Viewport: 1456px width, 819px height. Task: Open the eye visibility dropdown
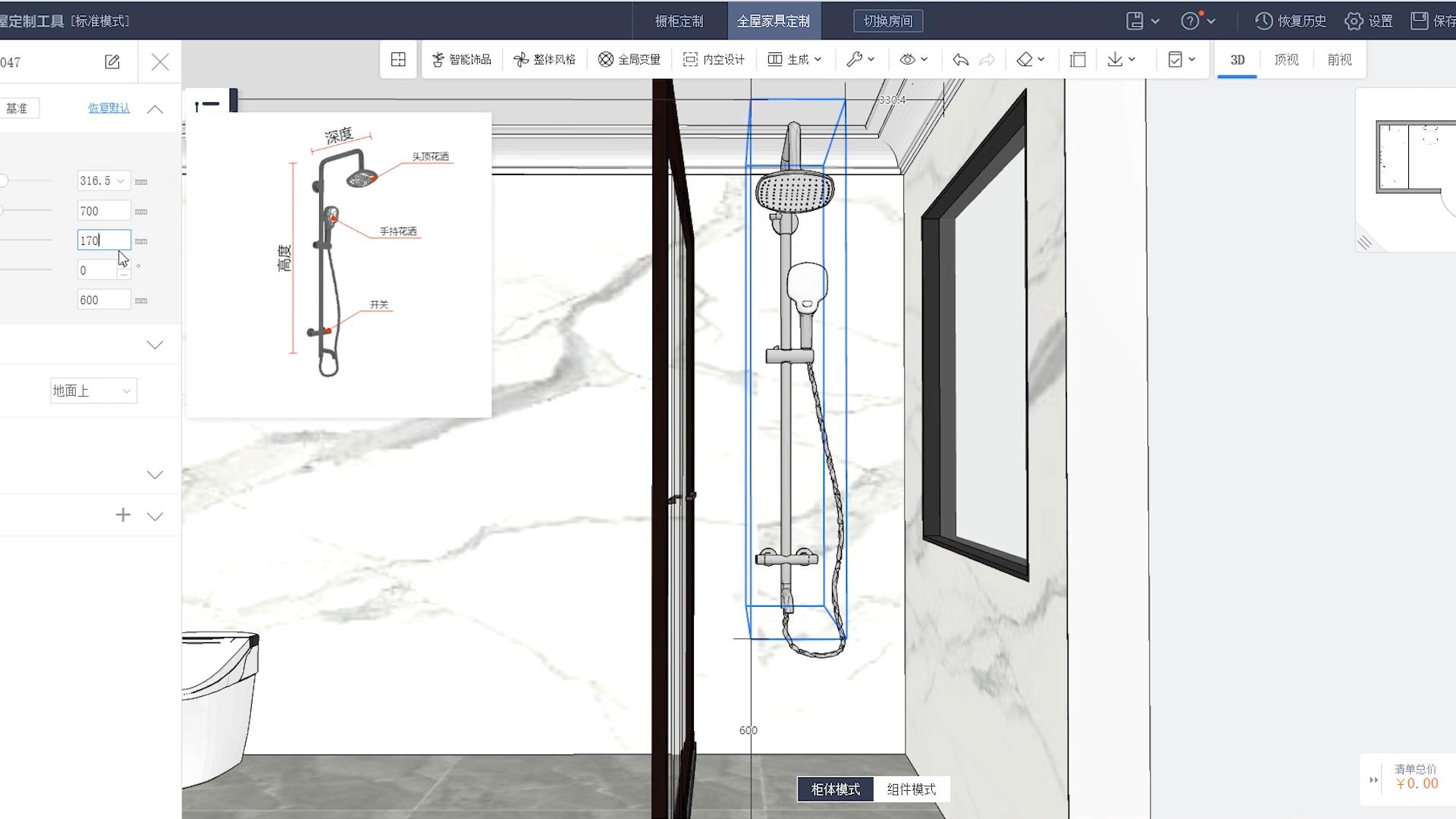(x=914, y=59)
